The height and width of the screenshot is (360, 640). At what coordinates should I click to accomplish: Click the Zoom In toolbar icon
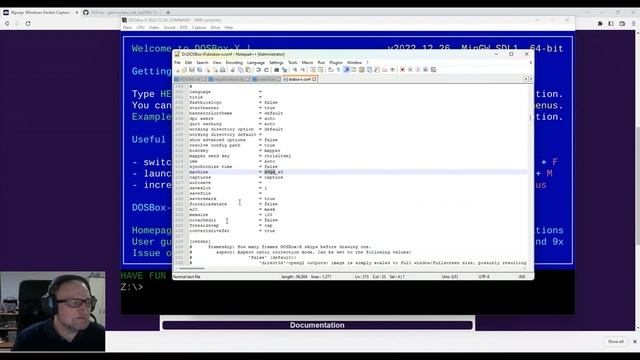tap(295, 70)
